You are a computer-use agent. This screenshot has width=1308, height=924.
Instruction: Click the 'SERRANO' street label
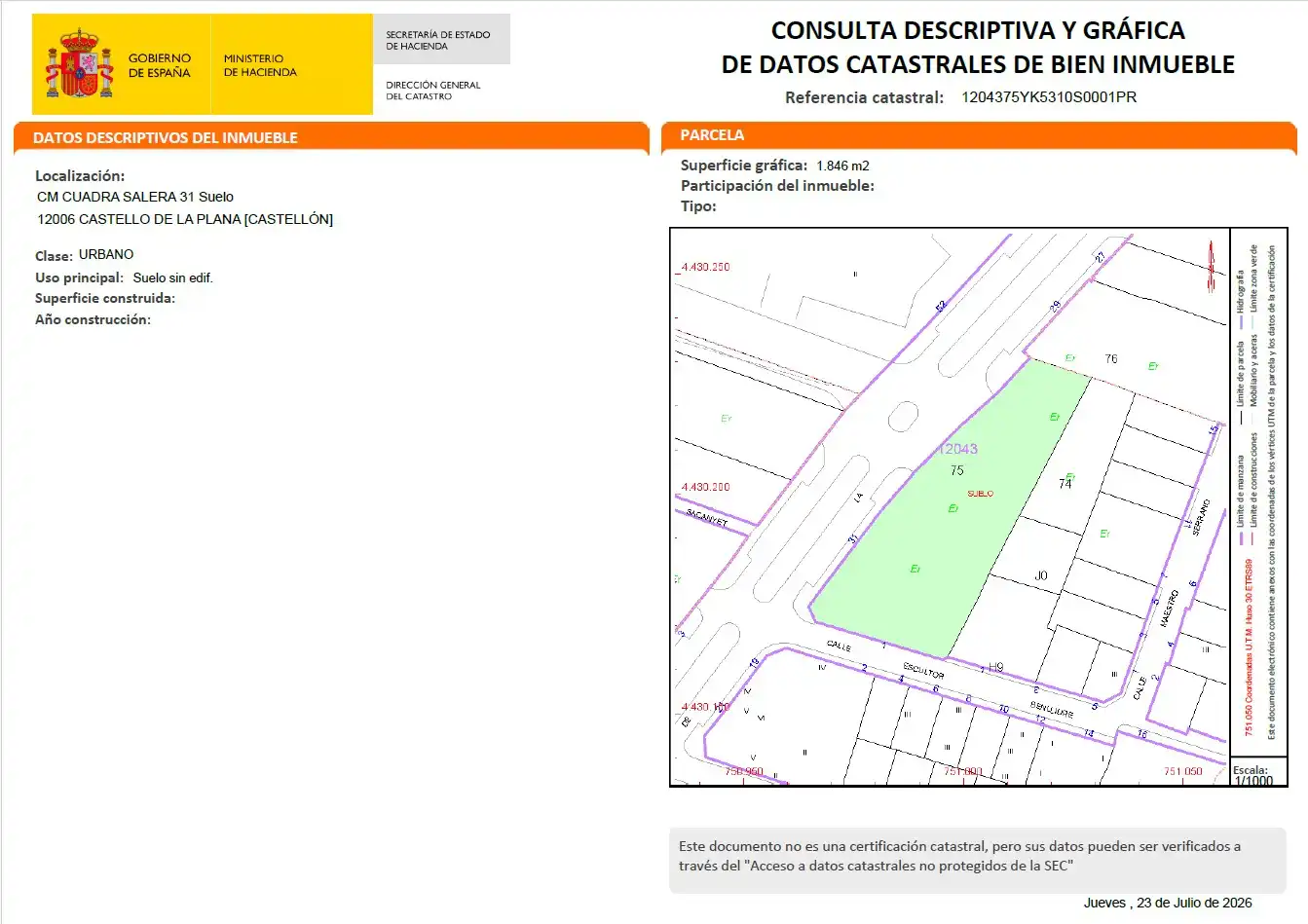coord(1201,517)
